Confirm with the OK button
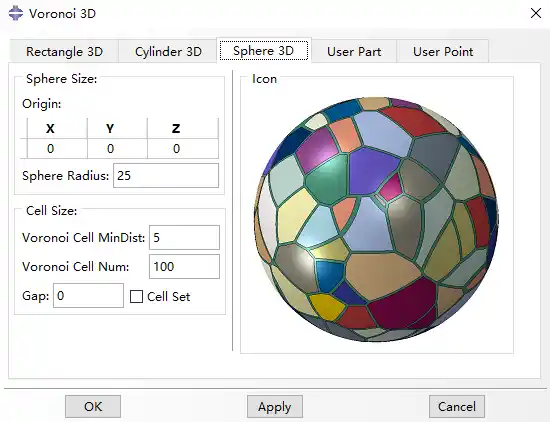Screen dimensions: 550x422 93,407
